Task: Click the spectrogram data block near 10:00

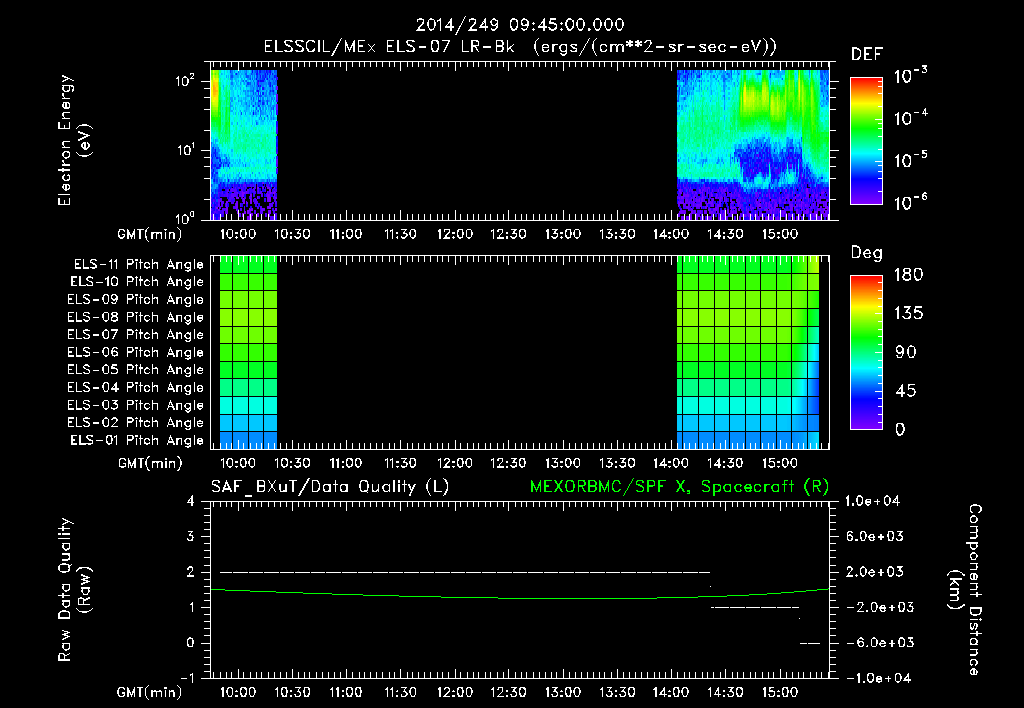Action: 244,144
